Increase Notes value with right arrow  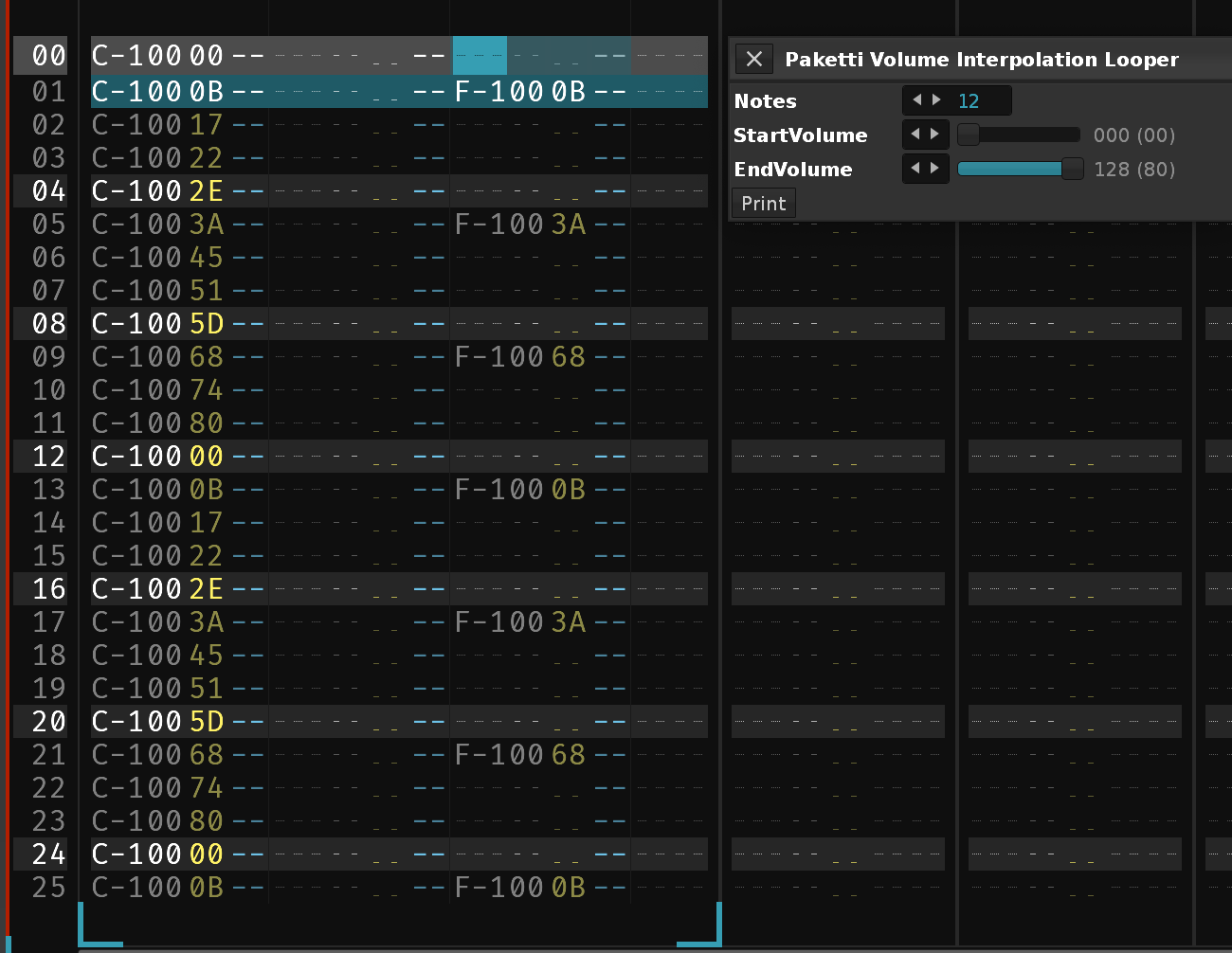point(937,100)
